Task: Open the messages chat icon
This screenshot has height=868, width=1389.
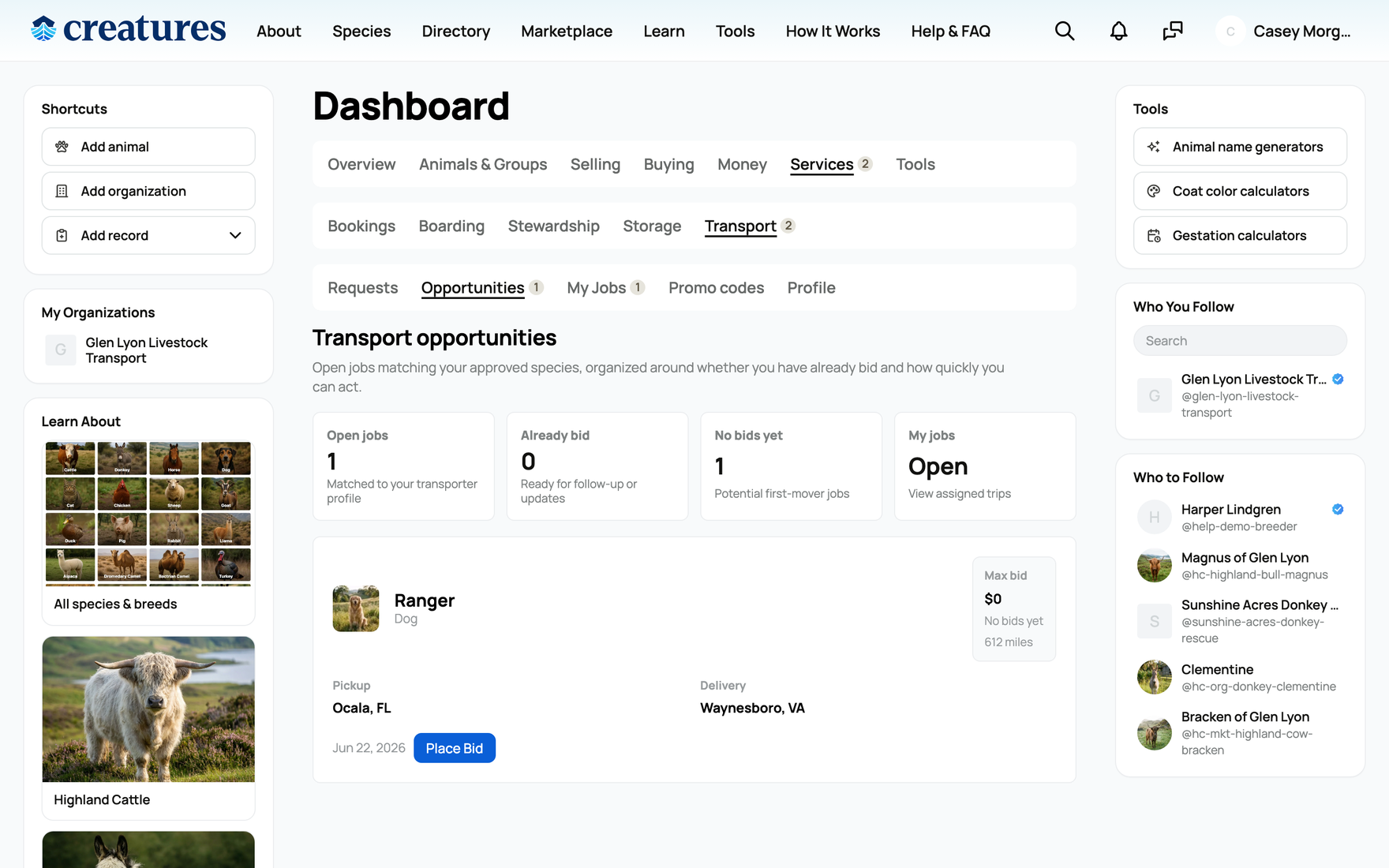Action: pos(1173,31)
